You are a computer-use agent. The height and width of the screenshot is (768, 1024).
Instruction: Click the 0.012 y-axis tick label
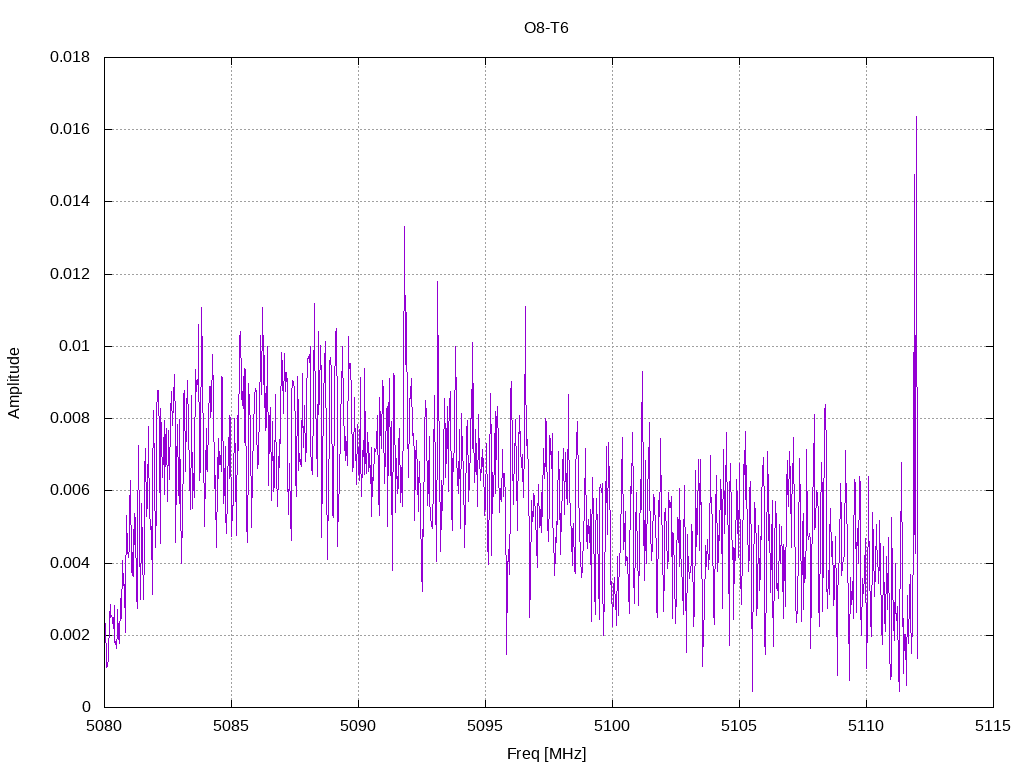point(70,274)
